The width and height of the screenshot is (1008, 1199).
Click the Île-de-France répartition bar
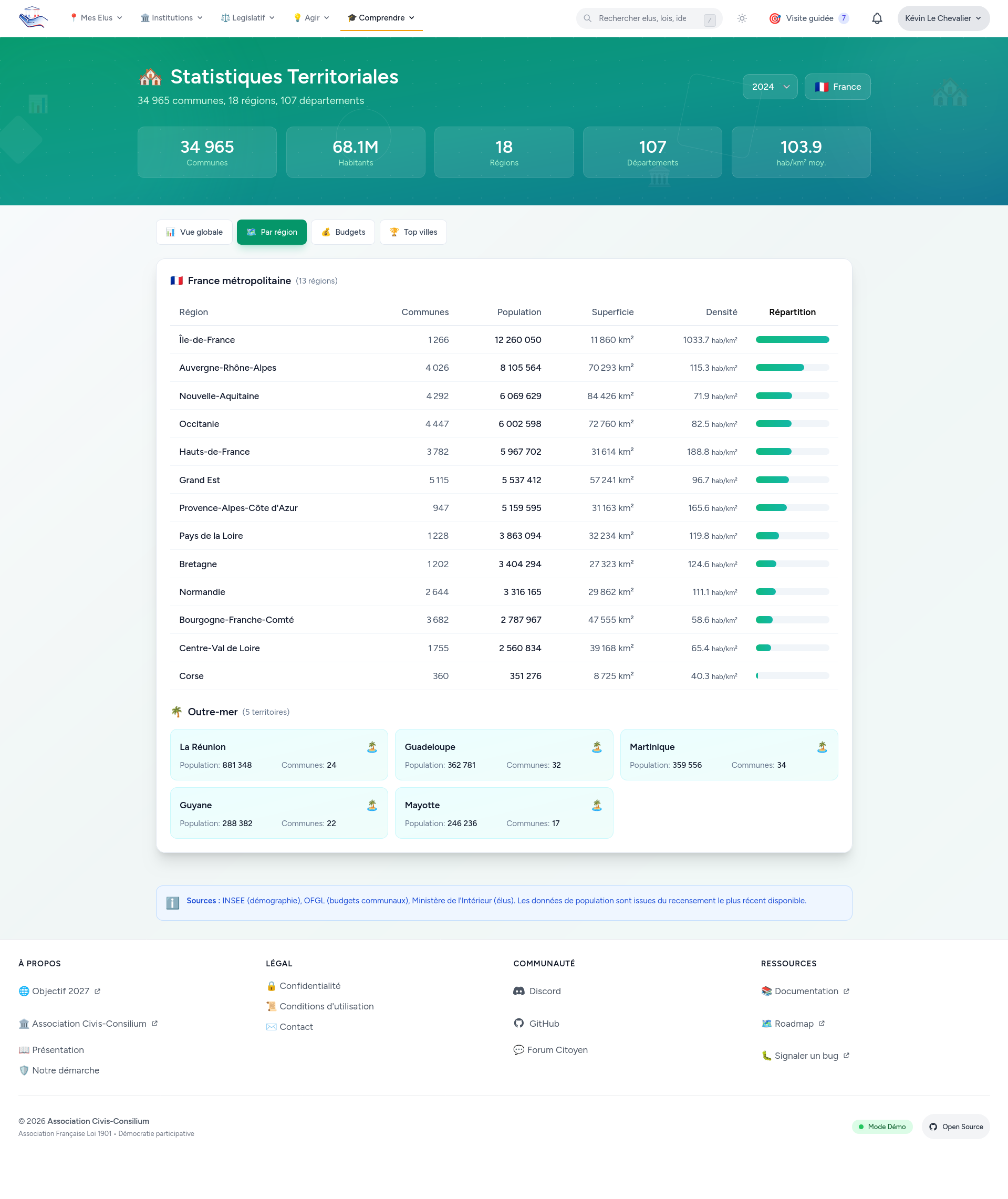(792, 340)
